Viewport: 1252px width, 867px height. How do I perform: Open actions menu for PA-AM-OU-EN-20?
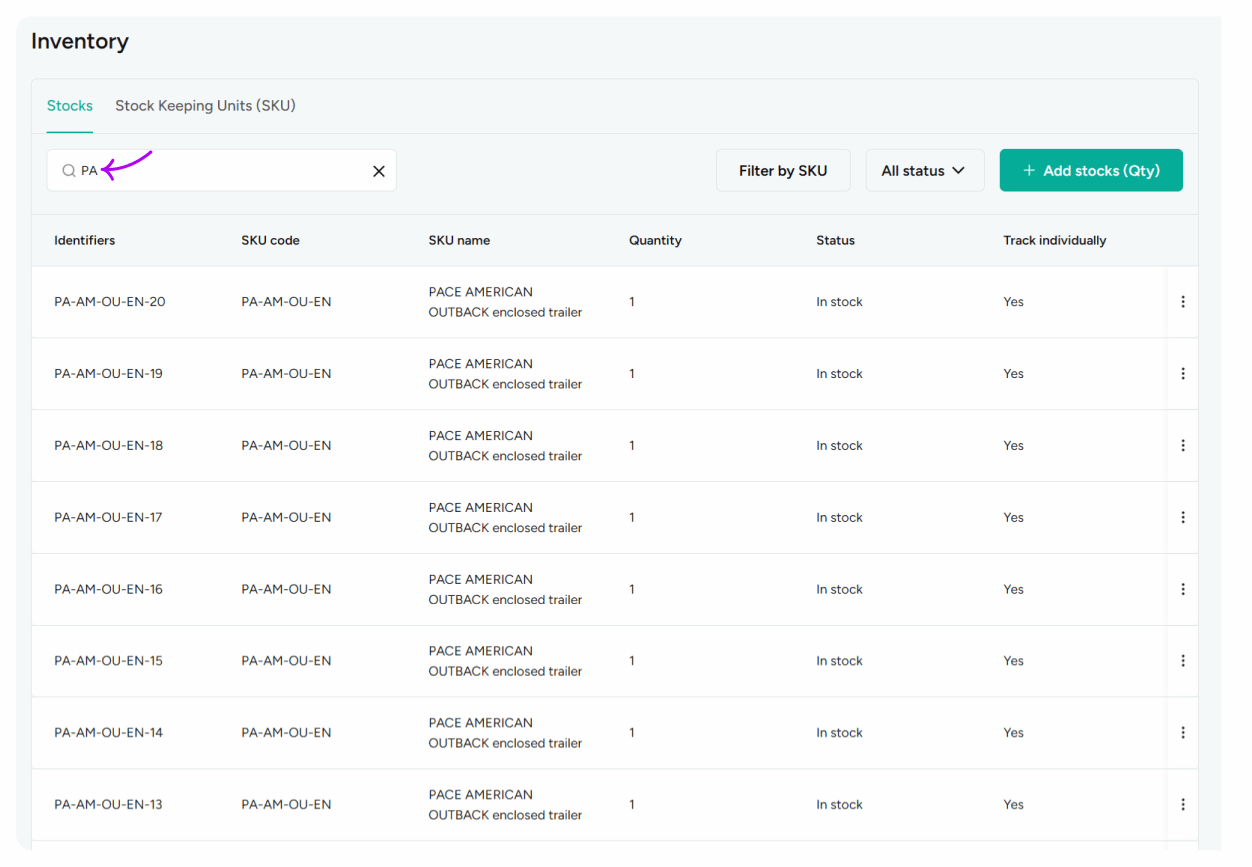[1183, 301]
